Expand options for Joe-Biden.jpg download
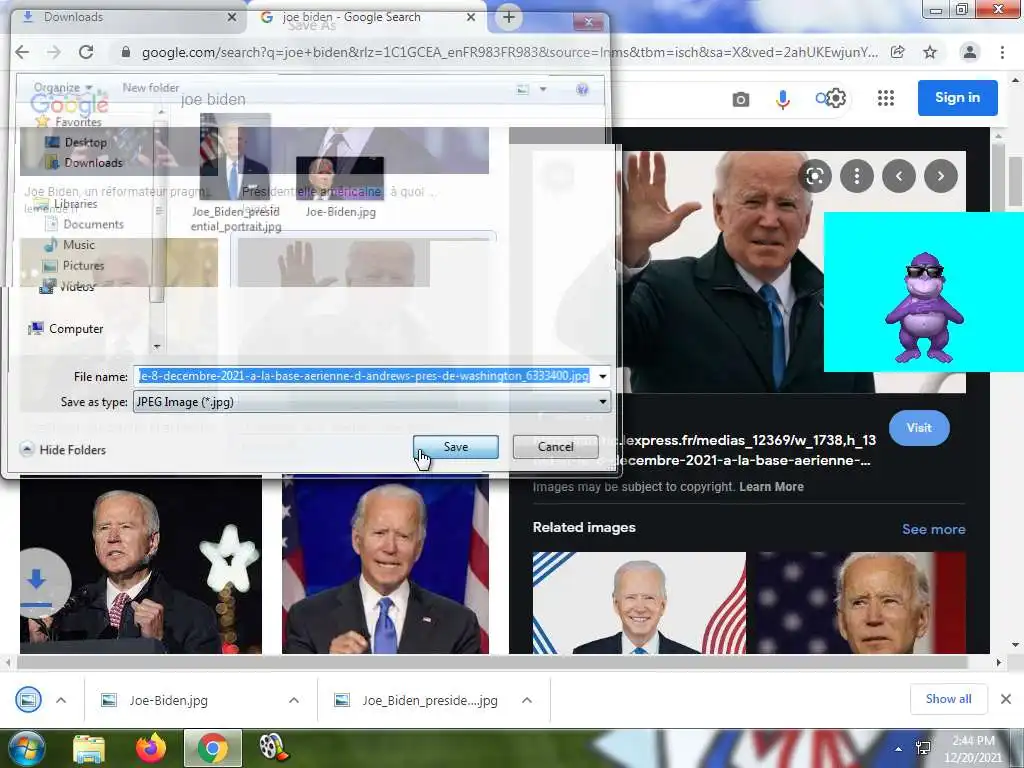 point(294,700)
